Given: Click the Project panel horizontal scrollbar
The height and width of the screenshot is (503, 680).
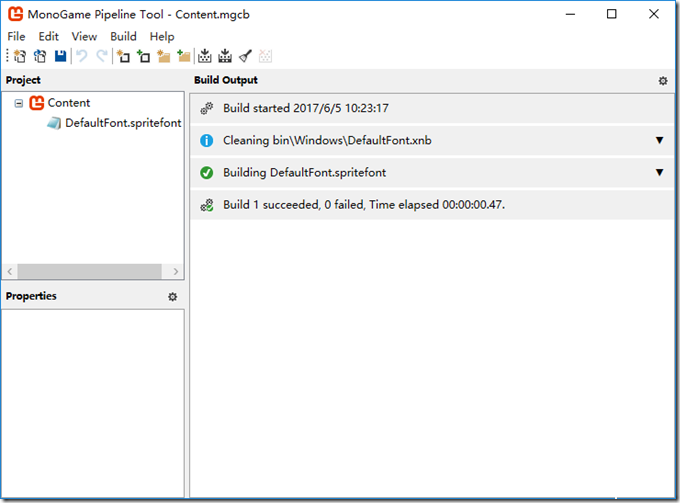Looking at the screenshot, I should coord(90,271).
